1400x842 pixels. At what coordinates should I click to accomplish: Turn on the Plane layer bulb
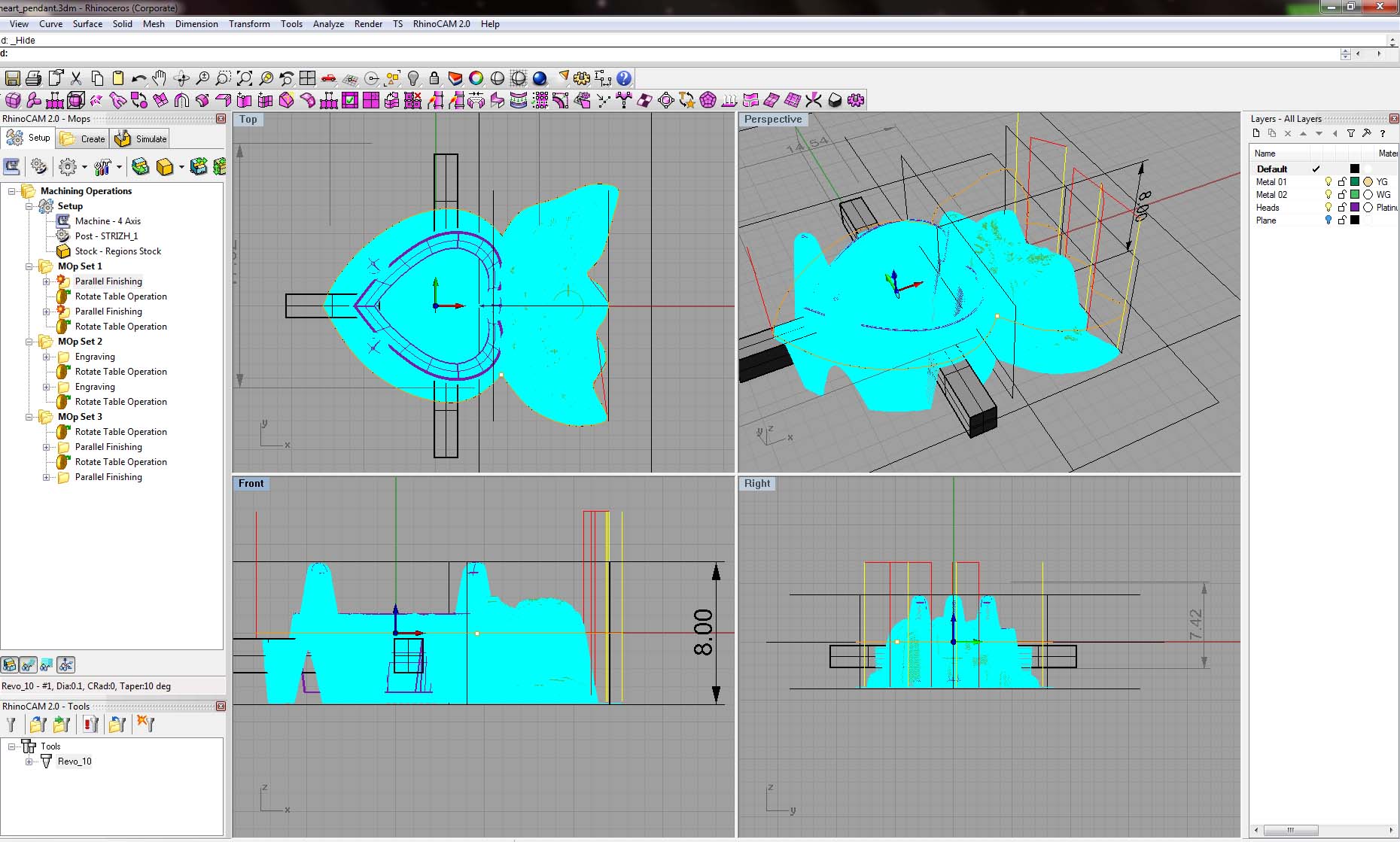point(1328,220)
